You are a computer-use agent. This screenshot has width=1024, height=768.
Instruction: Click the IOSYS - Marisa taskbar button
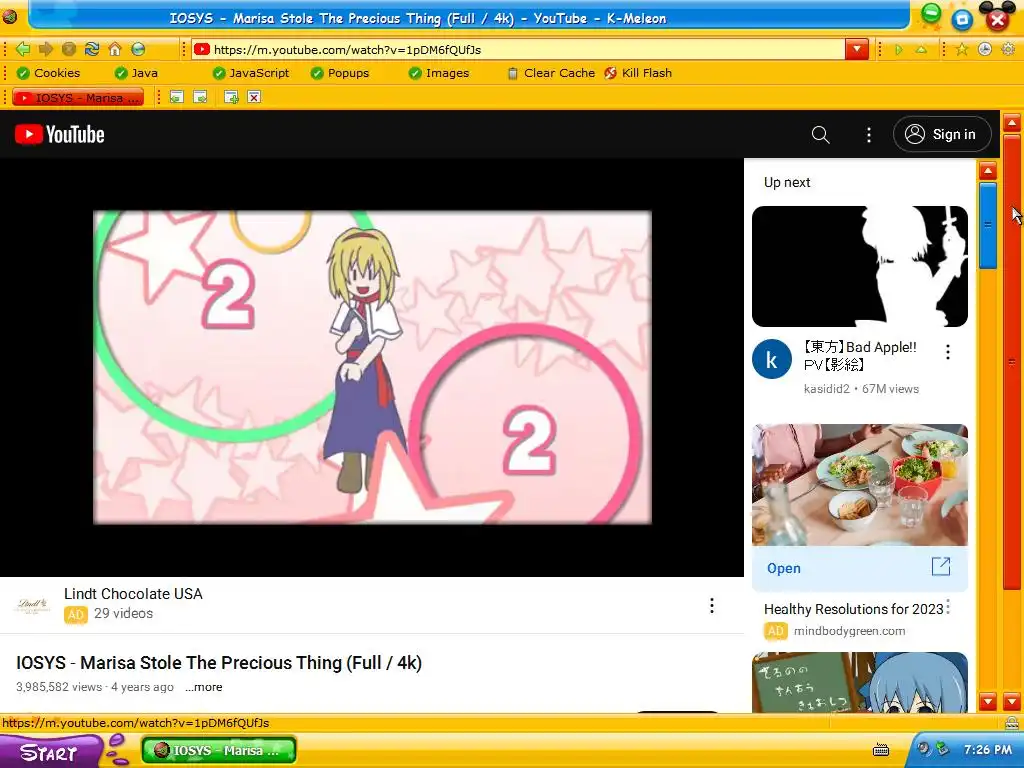pos(219,750)
